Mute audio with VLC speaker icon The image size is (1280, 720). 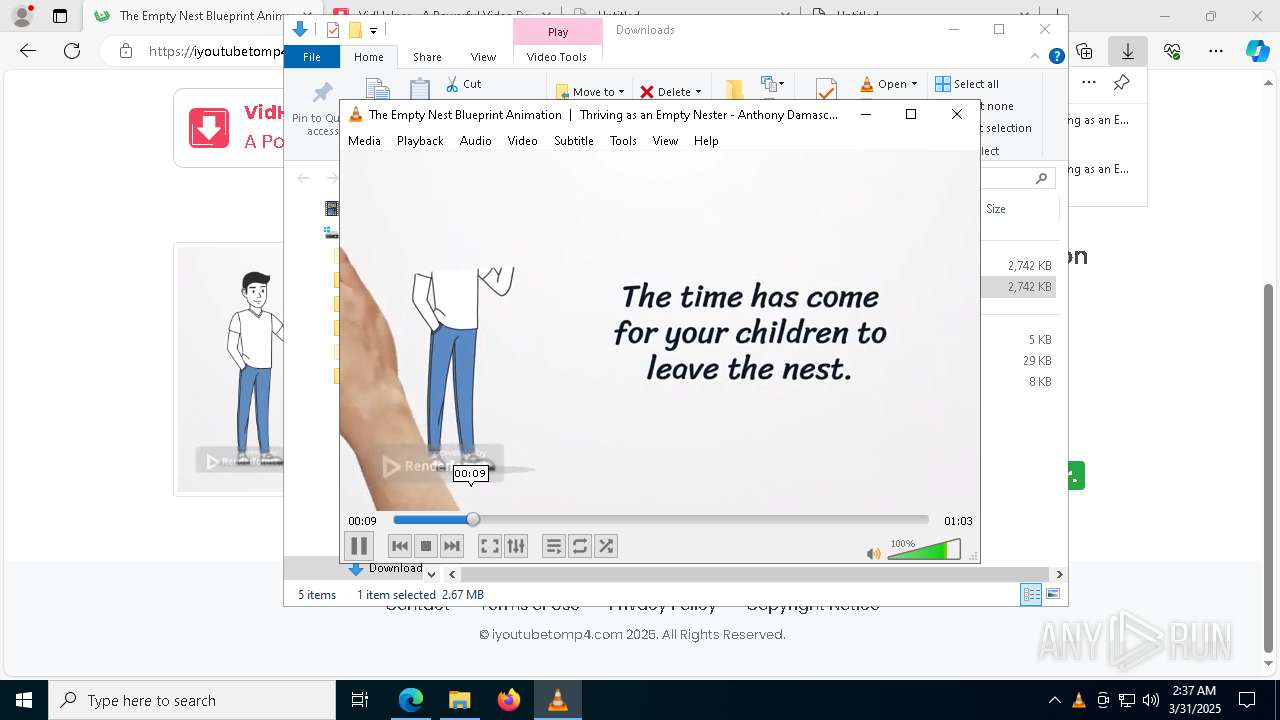click(x=873, y=553)
